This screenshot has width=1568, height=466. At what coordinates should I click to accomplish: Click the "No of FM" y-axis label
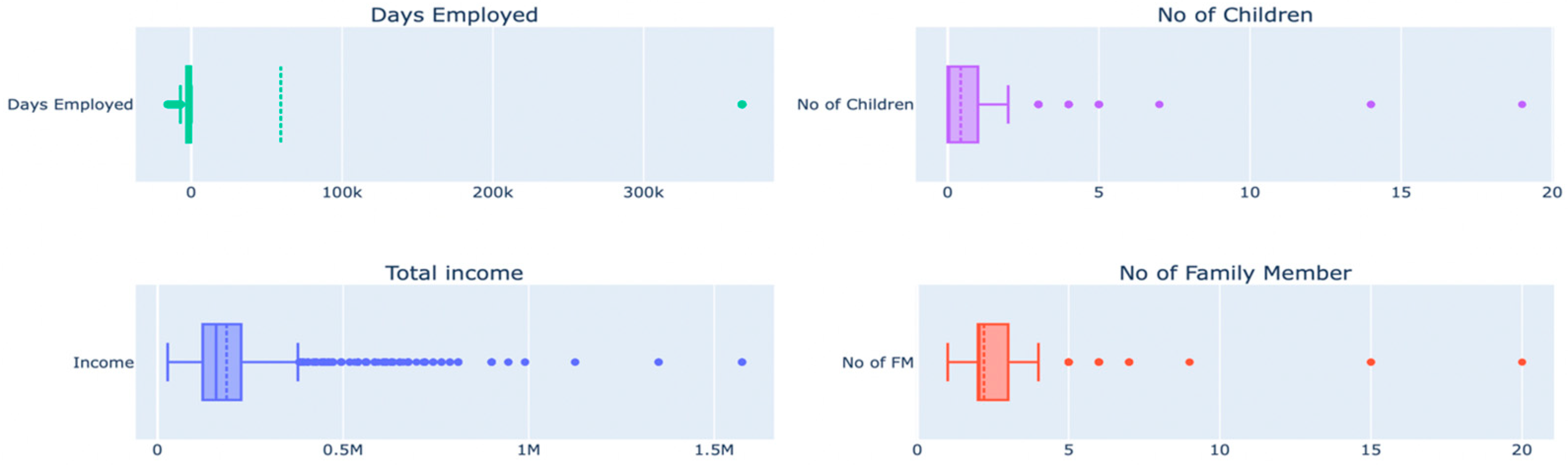click(878, 362)
